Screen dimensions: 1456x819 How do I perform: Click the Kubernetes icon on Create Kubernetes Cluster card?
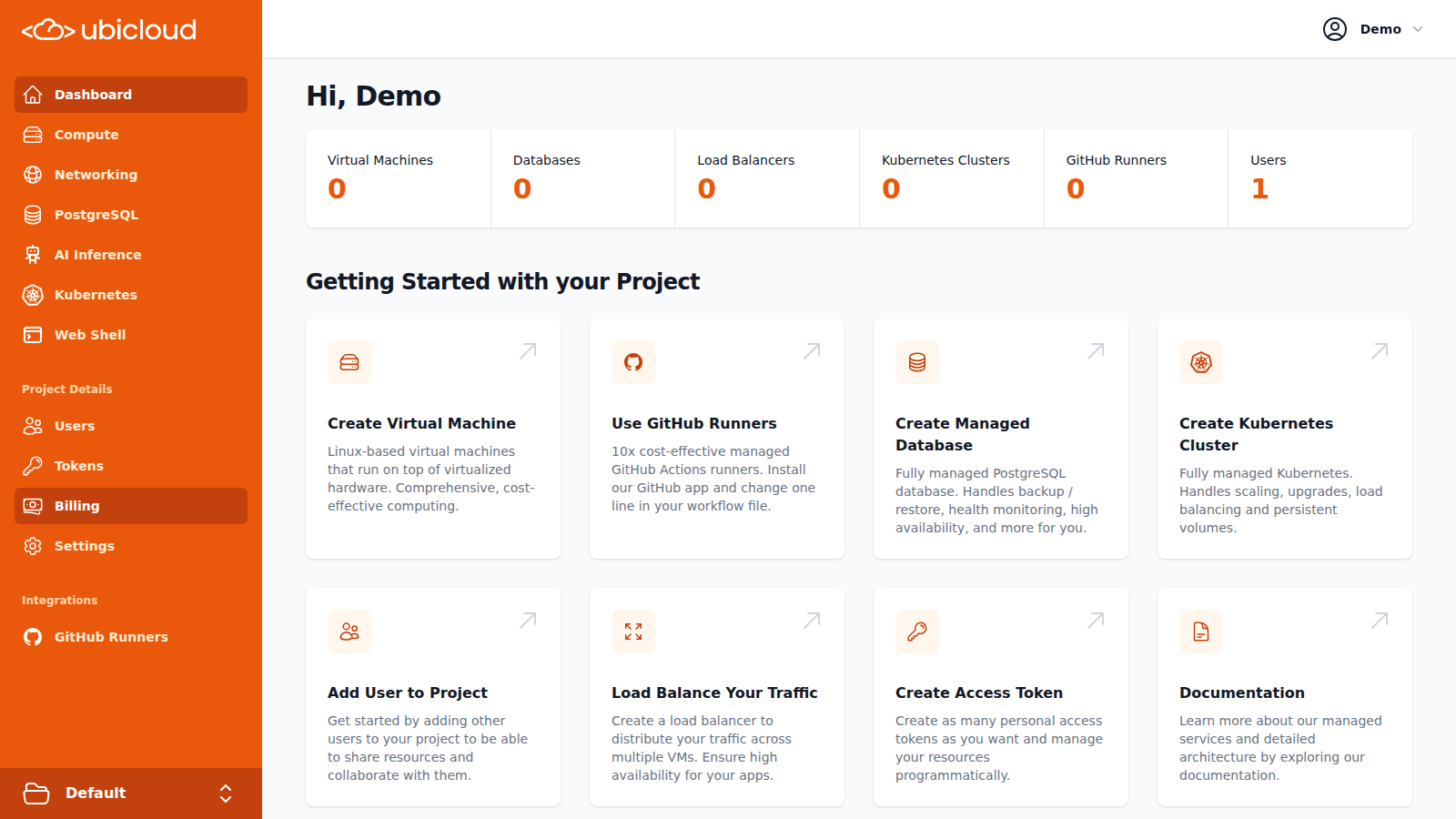coord(1201,362)
